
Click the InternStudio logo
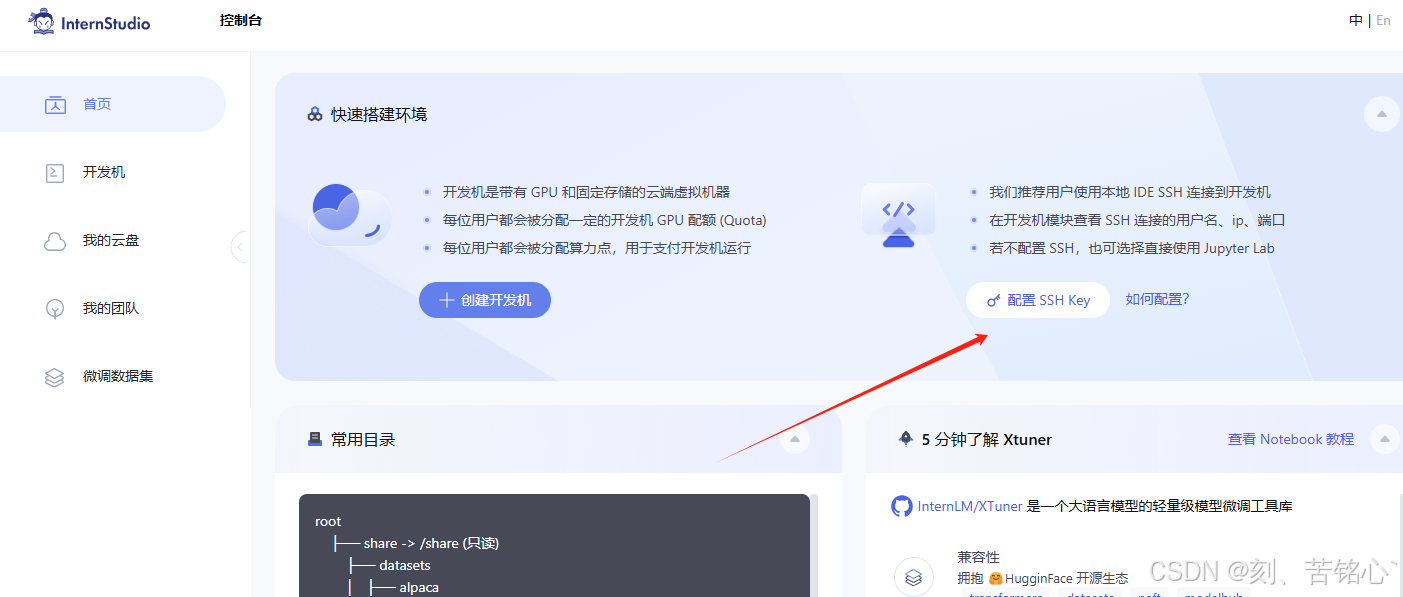tap(89, 21)
